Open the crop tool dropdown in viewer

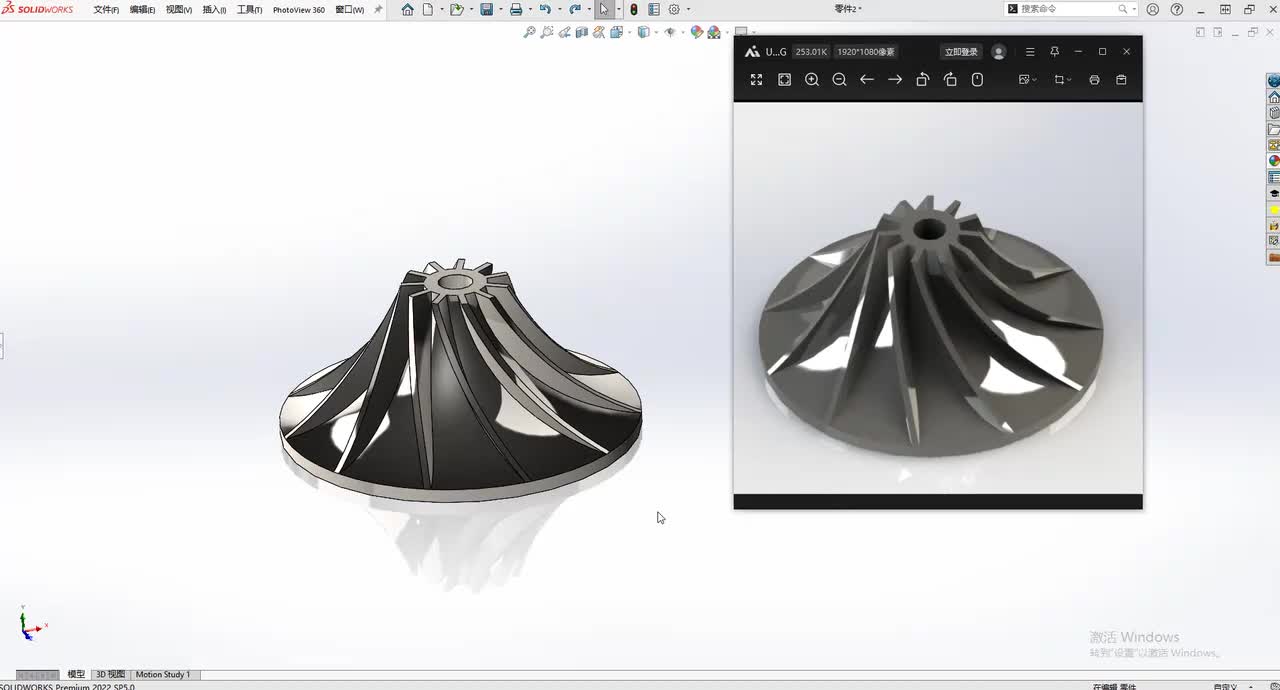pyautogui.click(x=1063, y=80)
